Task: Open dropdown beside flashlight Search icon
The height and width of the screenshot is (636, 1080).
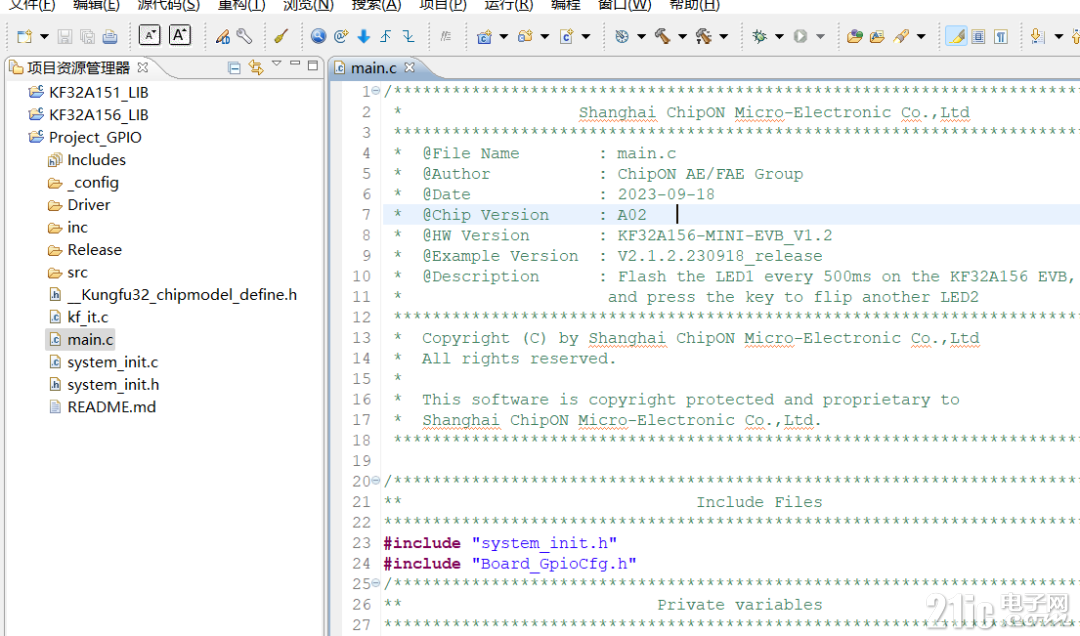Action: [921, 37]
